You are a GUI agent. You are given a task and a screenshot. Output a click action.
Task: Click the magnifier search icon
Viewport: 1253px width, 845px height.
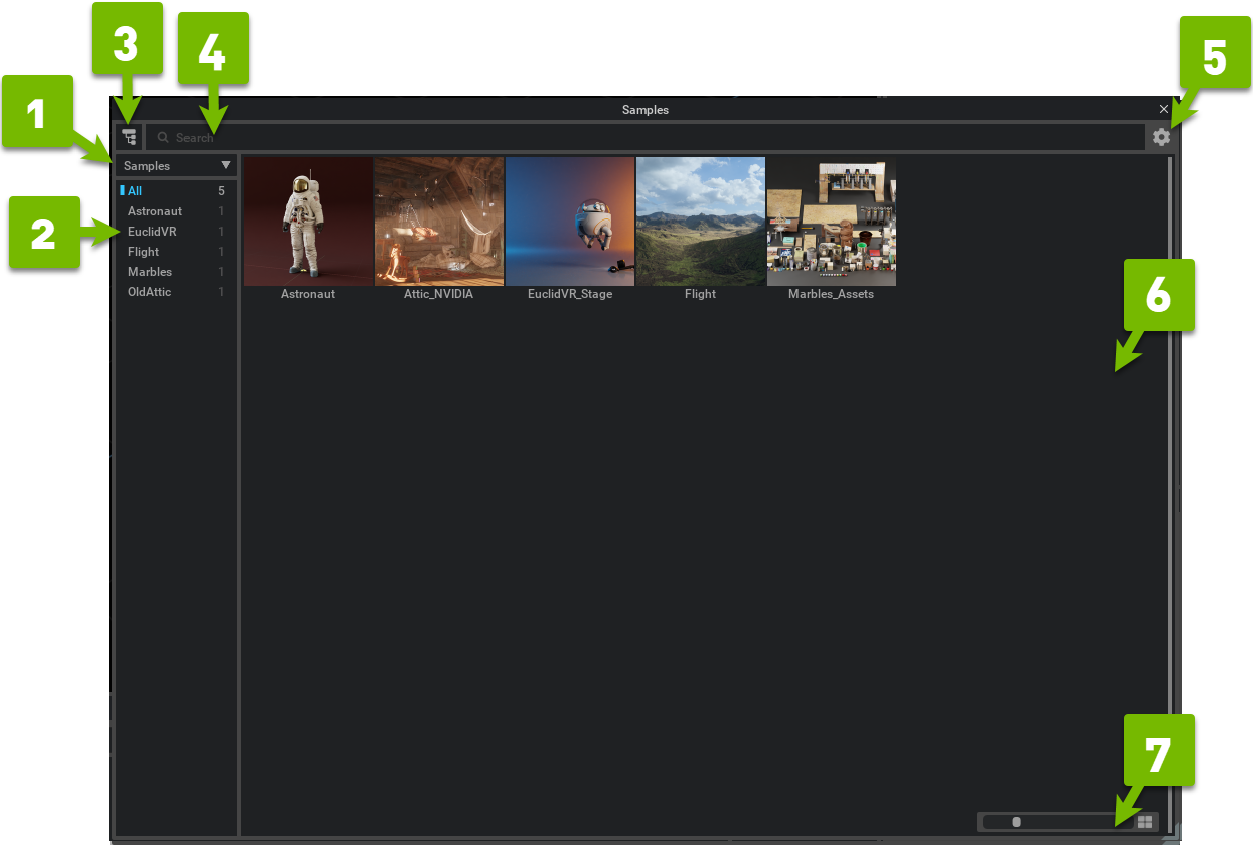tap(163, 138)
